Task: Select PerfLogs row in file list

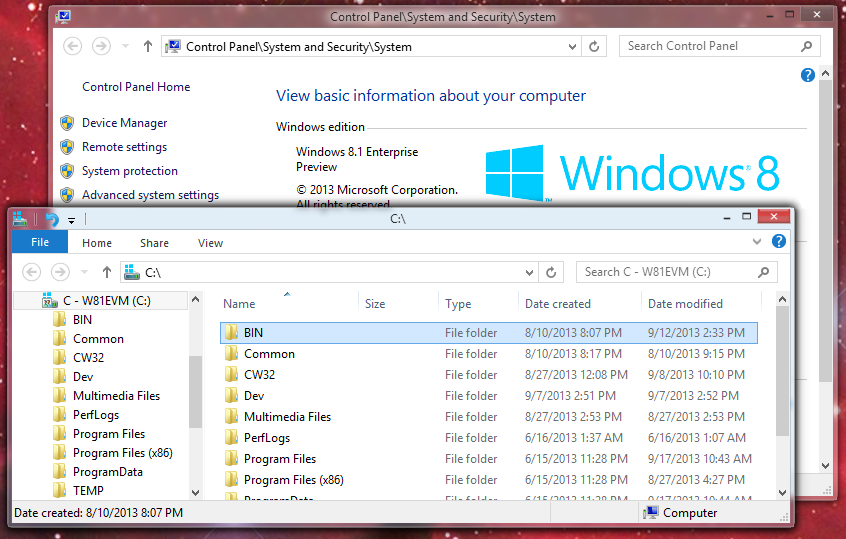Action: pyautogui.click(x=489, y=438)
